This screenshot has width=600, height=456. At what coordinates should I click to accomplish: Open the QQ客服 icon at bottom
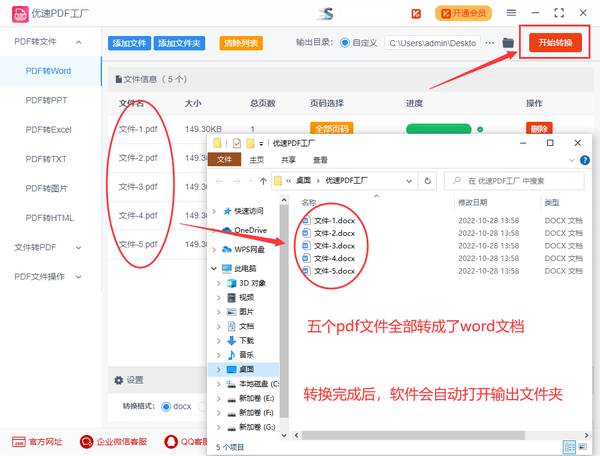pyautogui.click(x=171, y=442)
